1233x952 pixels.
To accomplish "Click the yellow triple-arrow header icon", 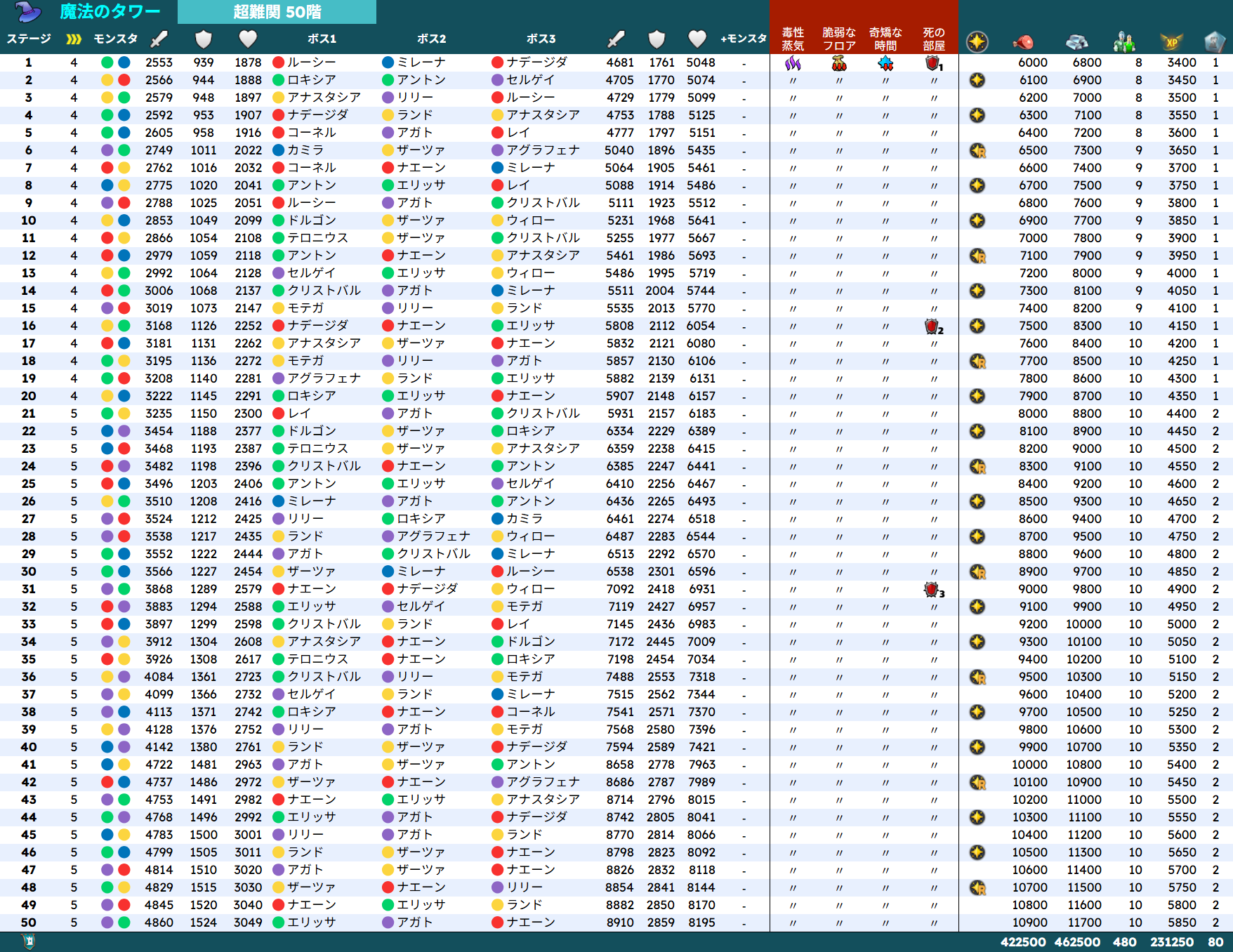I will (74, 39).
